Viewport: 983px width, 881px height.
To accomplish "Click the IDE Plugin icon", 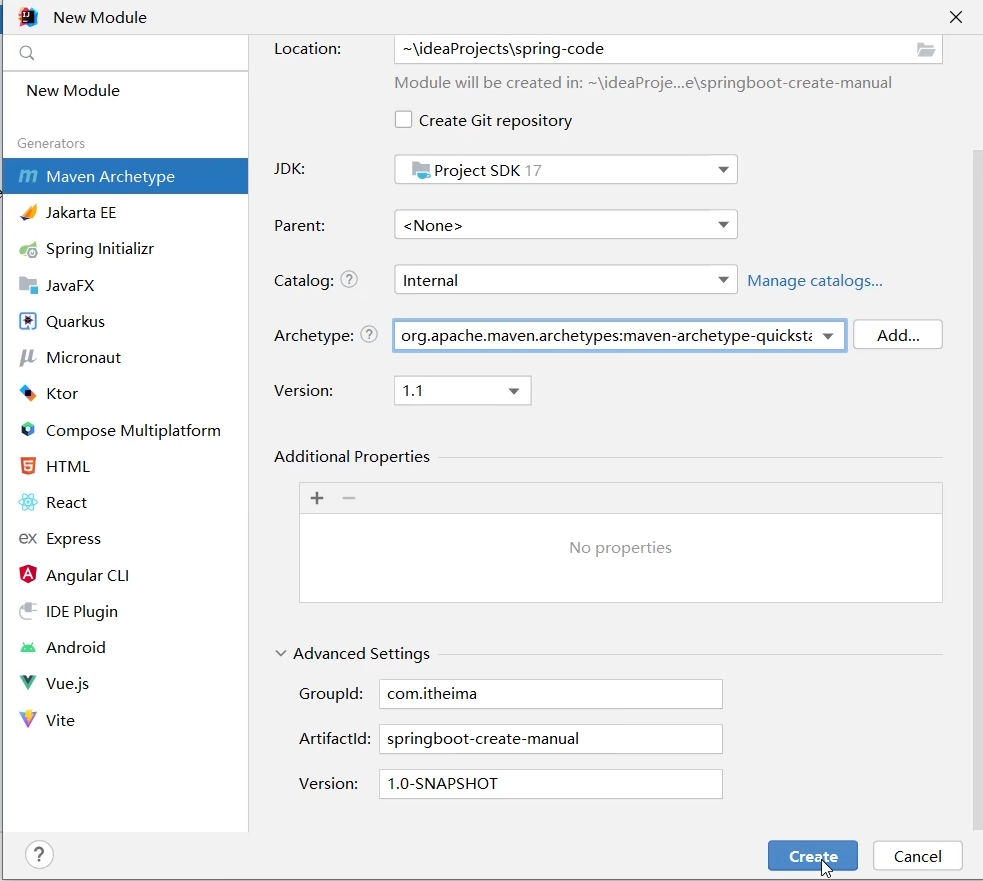I will coord(28,611).
